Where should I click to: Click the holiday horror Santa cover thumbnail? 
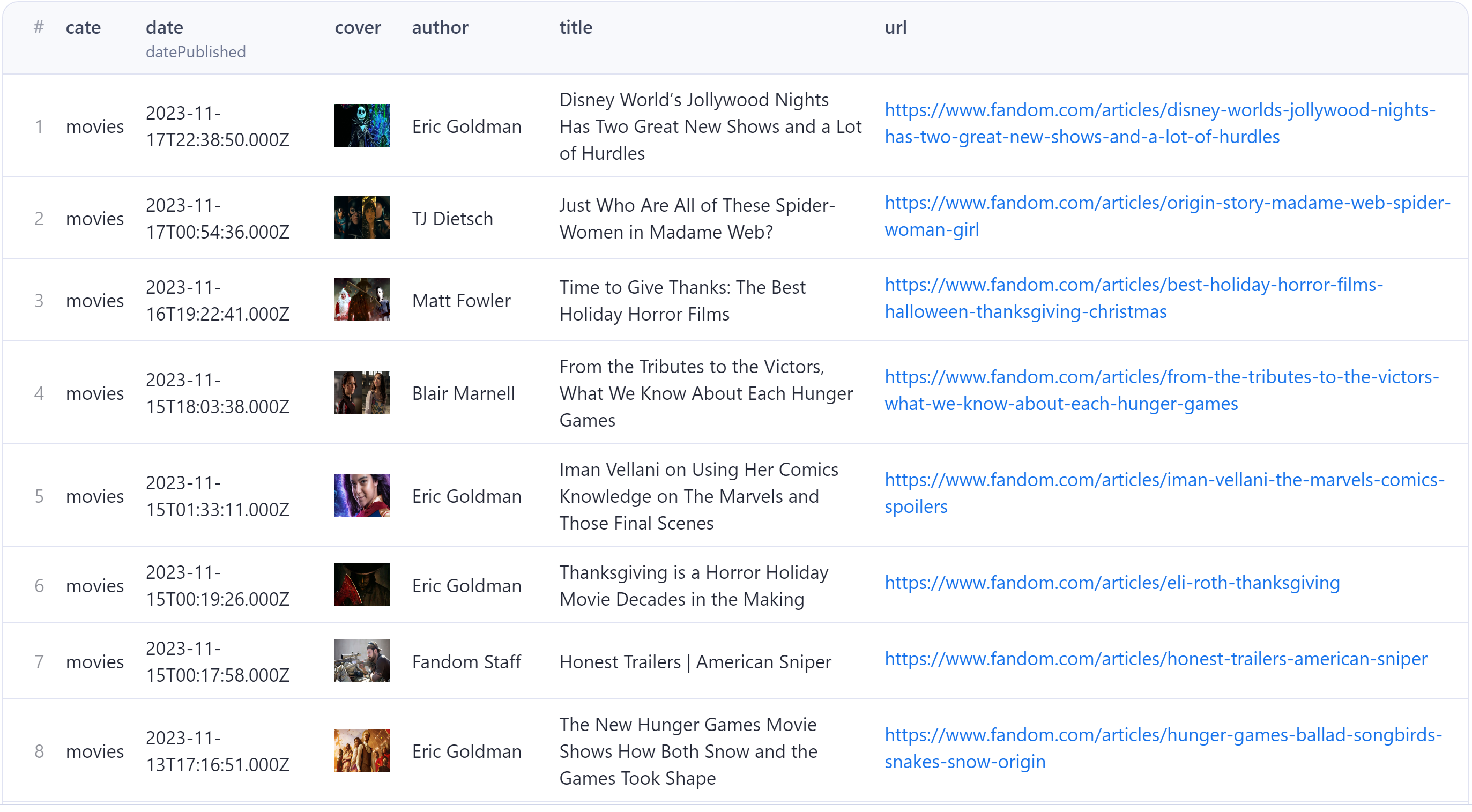(x=362, y=300)
